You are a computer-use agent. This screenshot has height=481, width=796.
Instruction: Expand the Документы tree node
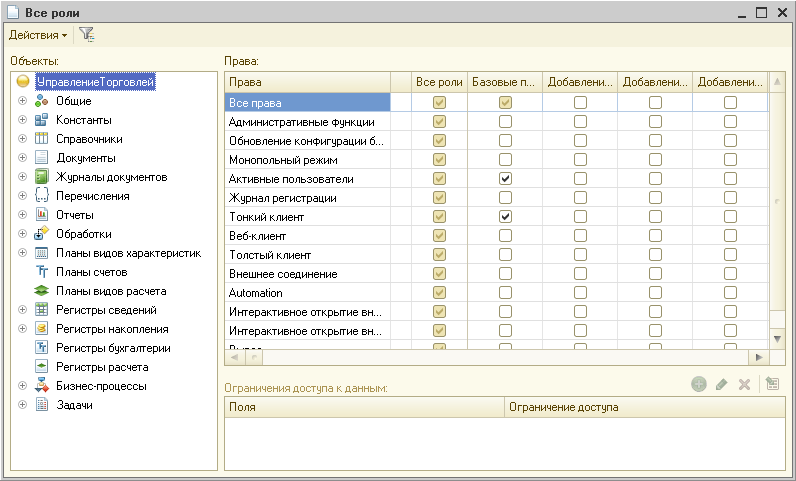pos(22,158)
